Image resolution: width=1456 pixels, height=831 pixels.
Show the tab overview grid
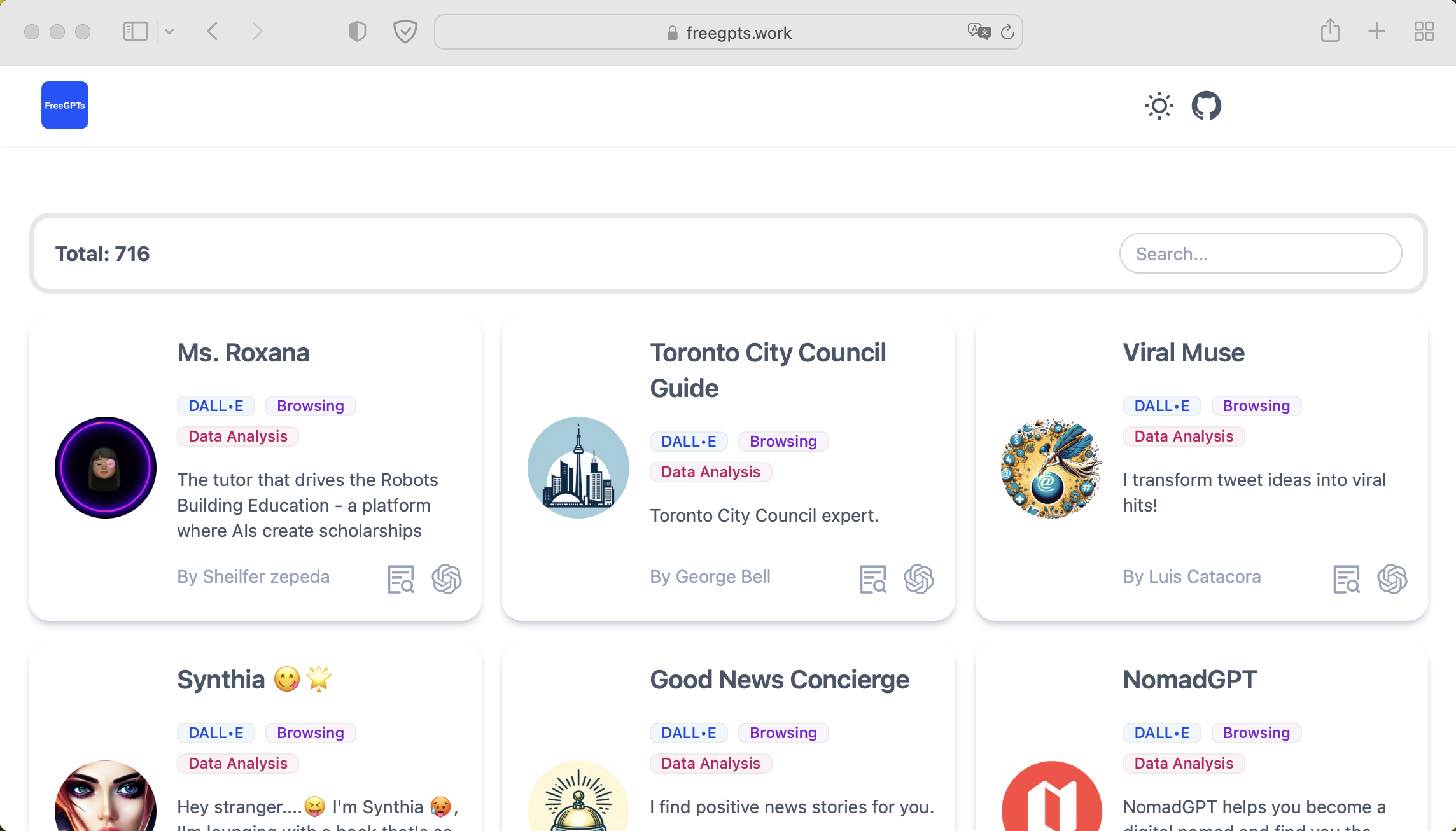[x=1424, y=31]
